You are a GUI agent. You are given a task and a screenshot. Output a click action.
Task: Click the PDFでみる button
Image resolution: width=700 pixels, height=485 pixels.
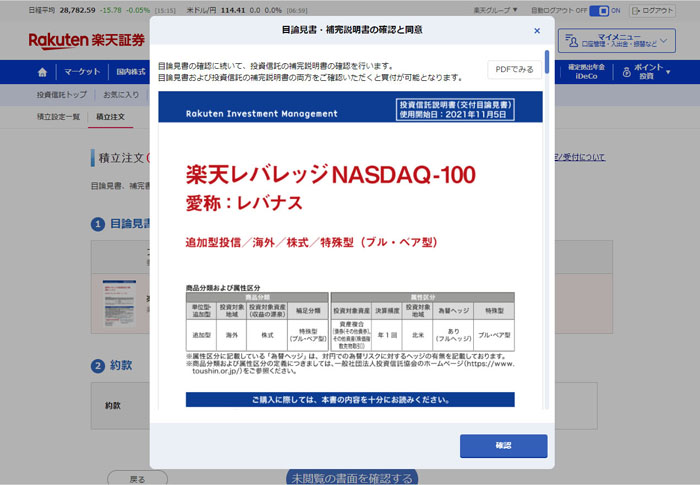(x=515, y=69)
